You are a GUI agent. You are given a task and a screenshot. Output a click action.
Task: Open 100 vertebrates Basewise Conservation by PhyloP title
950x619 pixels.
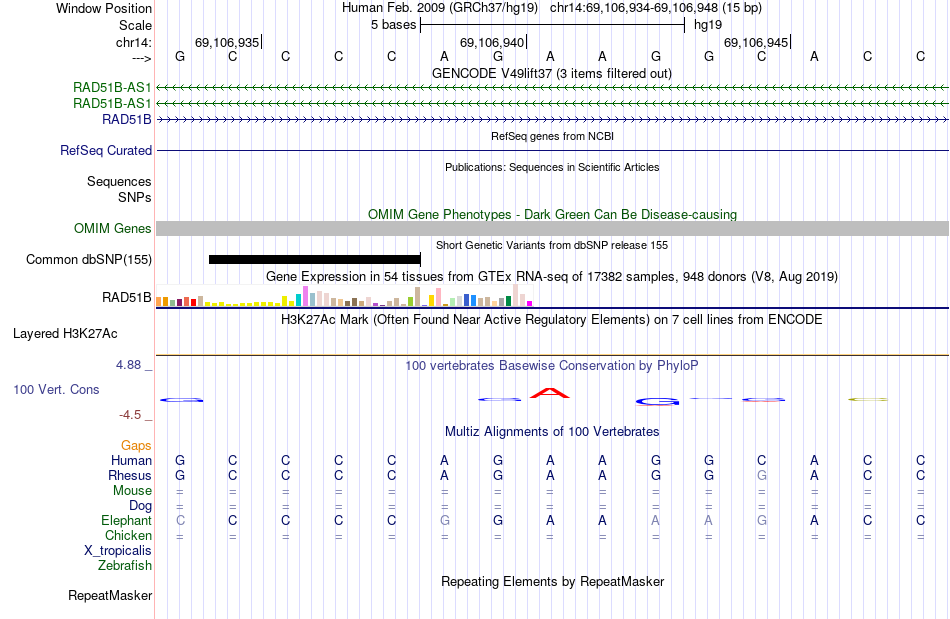click(552, 365)
